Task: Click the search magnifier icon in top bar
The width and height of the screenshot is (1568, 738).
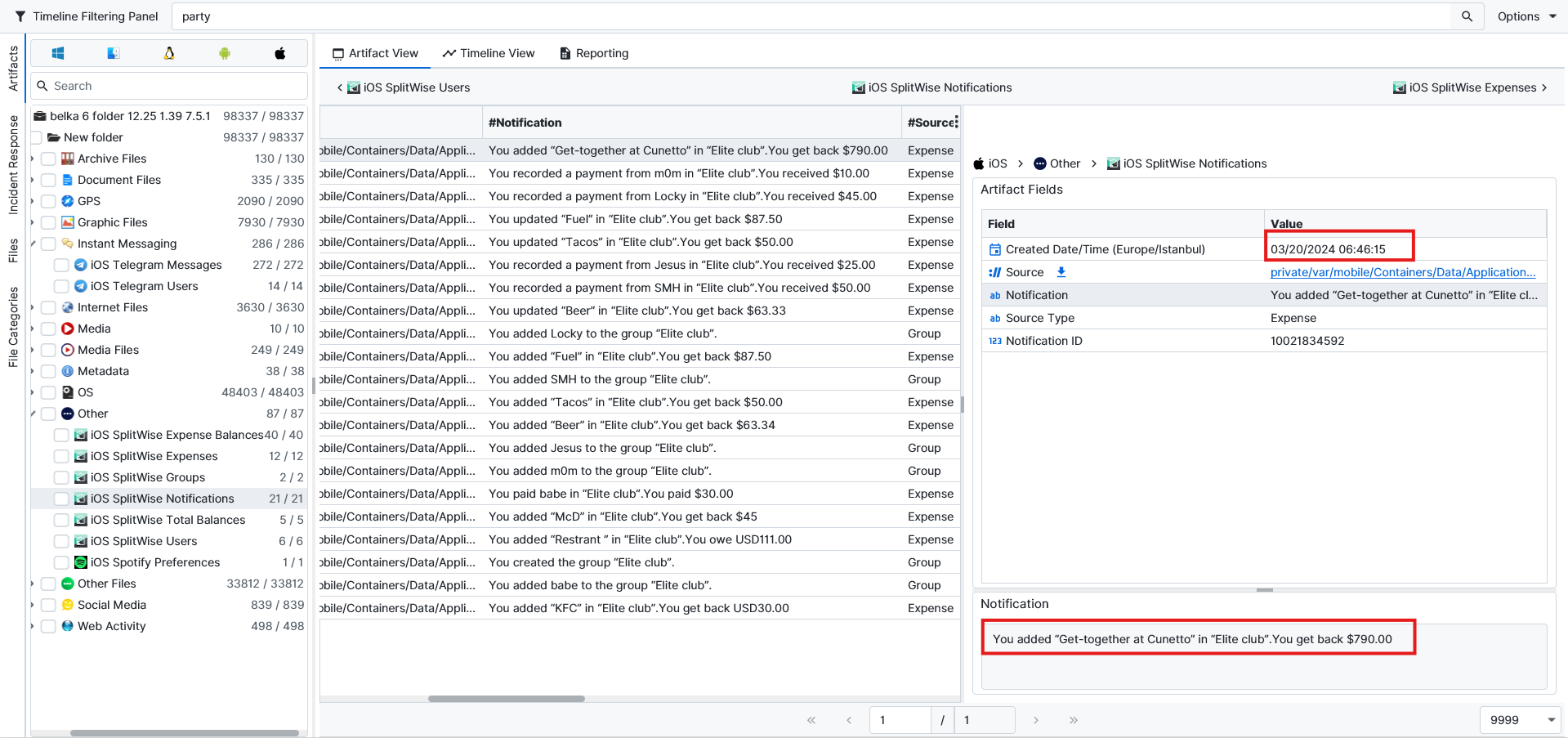Action: [x=1467, y=16]
